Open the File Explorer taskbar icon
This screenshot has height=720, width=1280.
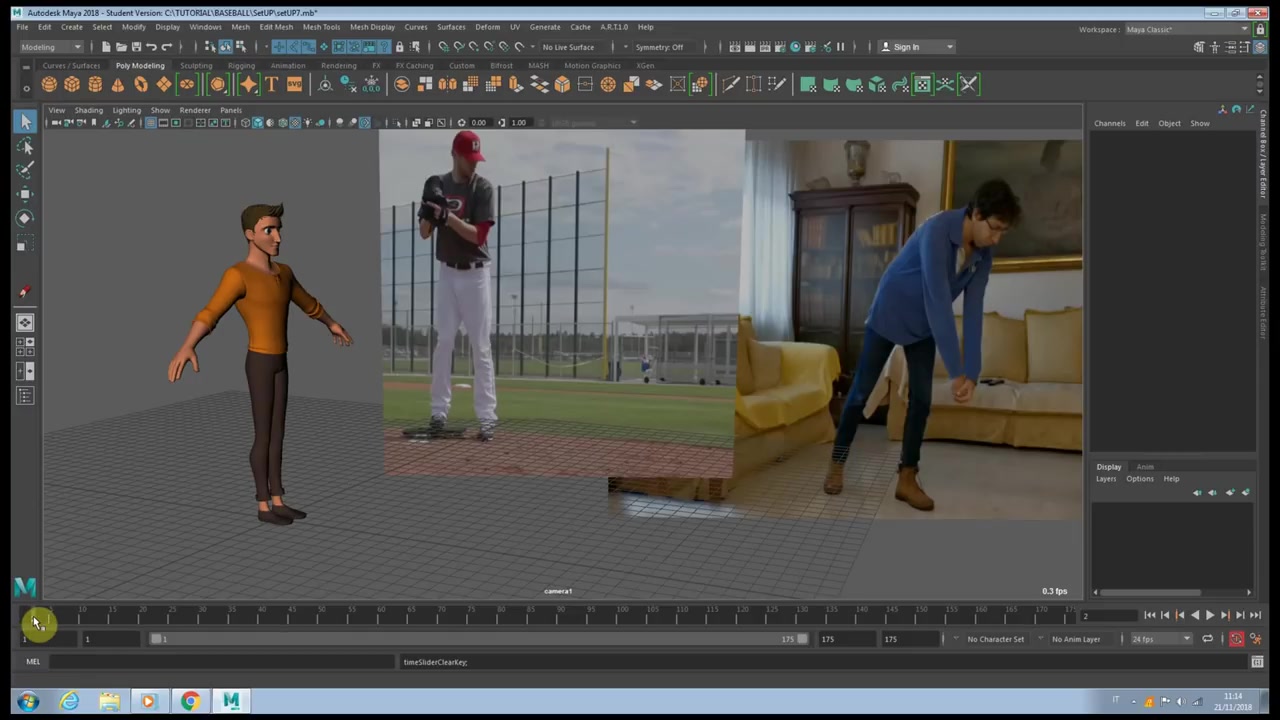coord(109,701)
